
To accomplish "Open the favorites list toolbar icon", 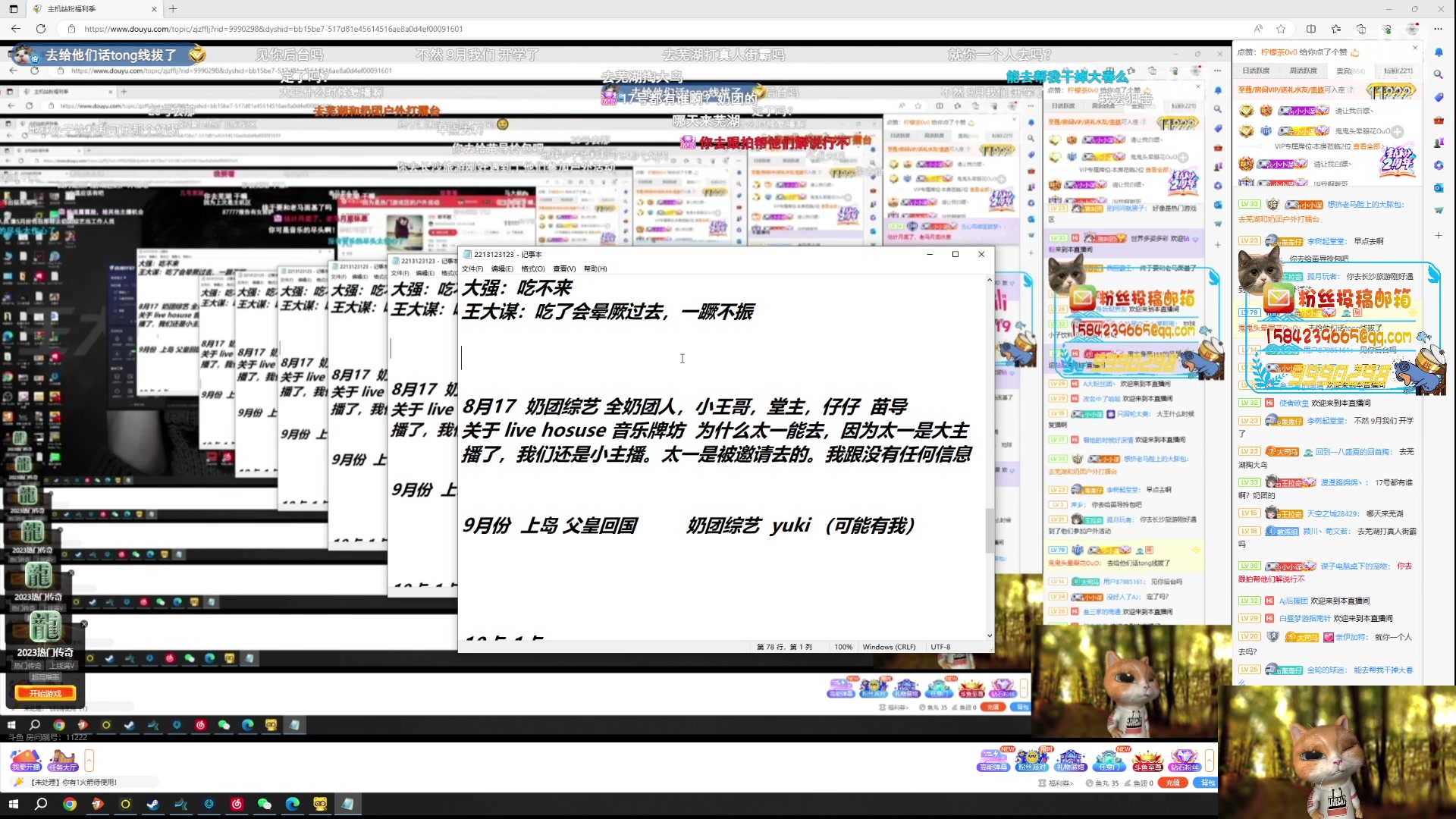I will tap(1336, 29).
